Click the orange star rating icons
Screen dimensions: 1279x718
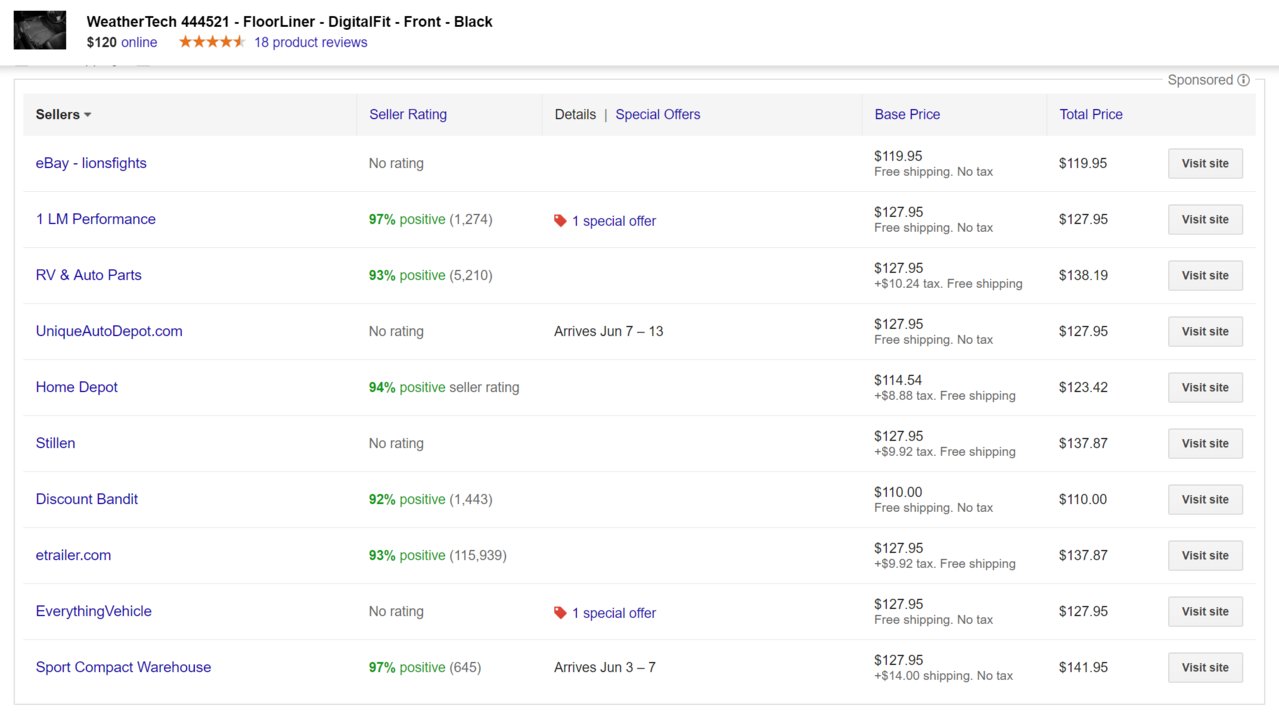[x=212, y=42]
